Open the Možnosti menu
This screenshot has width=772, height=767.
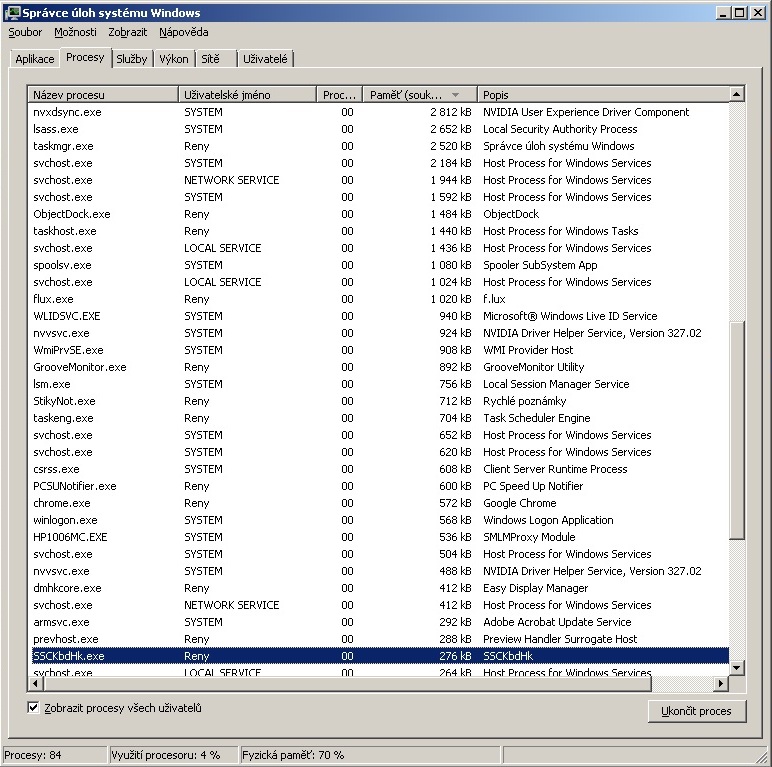[x=75, y=32]
